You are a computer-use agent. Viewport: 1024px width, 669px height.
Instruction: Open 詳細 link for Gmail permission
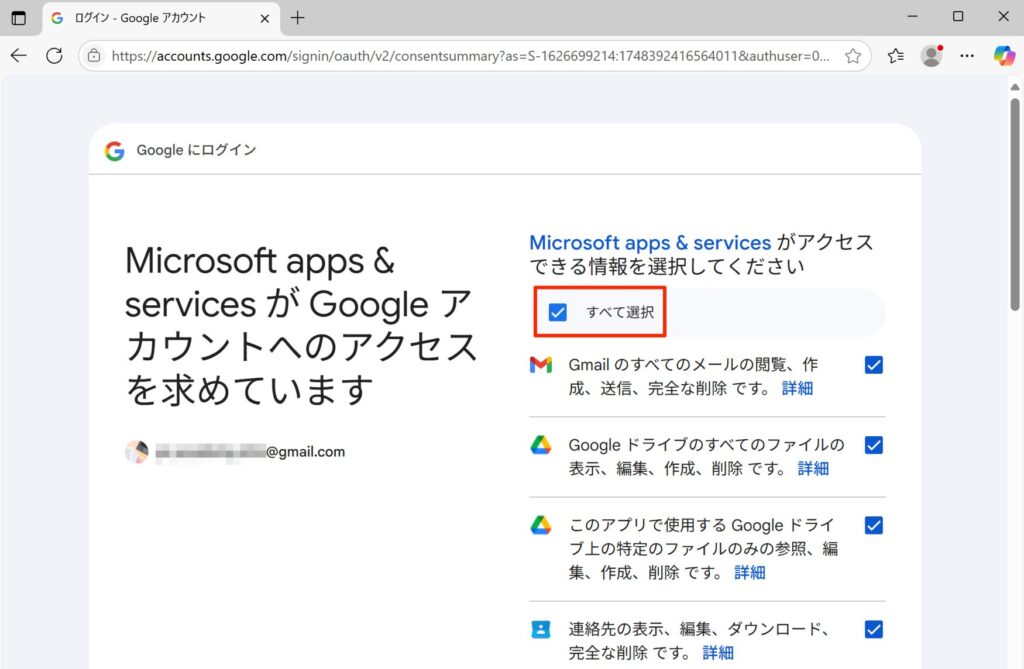[797, 389]
